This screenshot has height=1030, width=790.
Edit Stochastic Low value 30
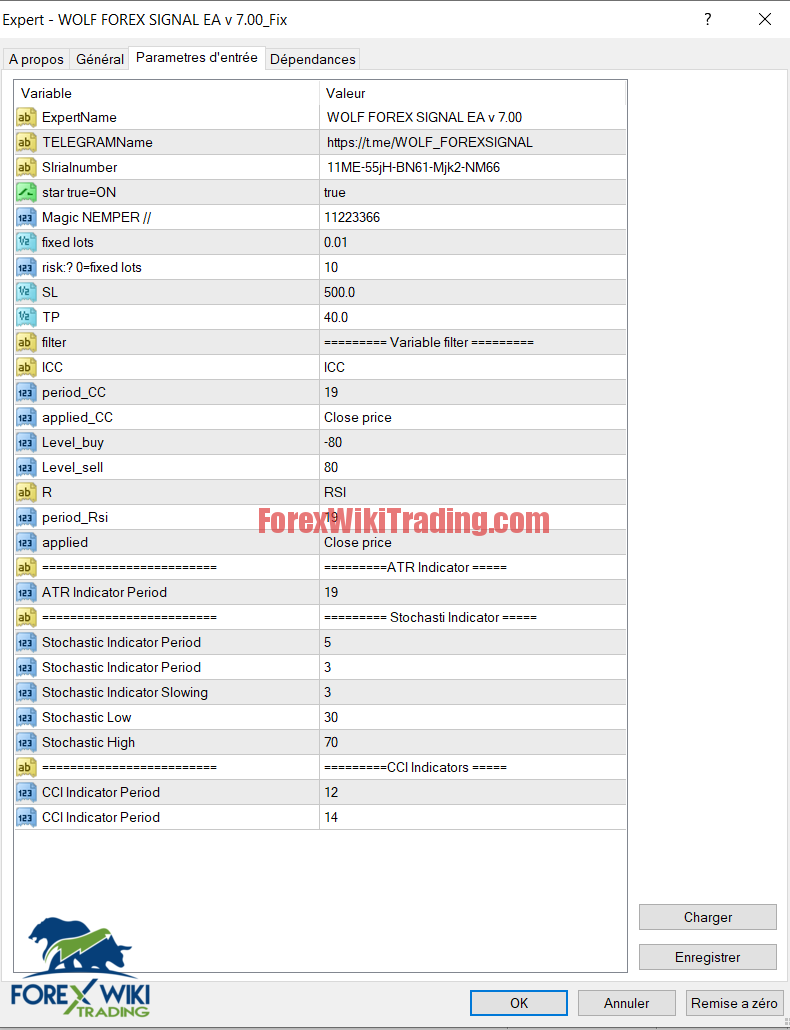click(473, 717)
